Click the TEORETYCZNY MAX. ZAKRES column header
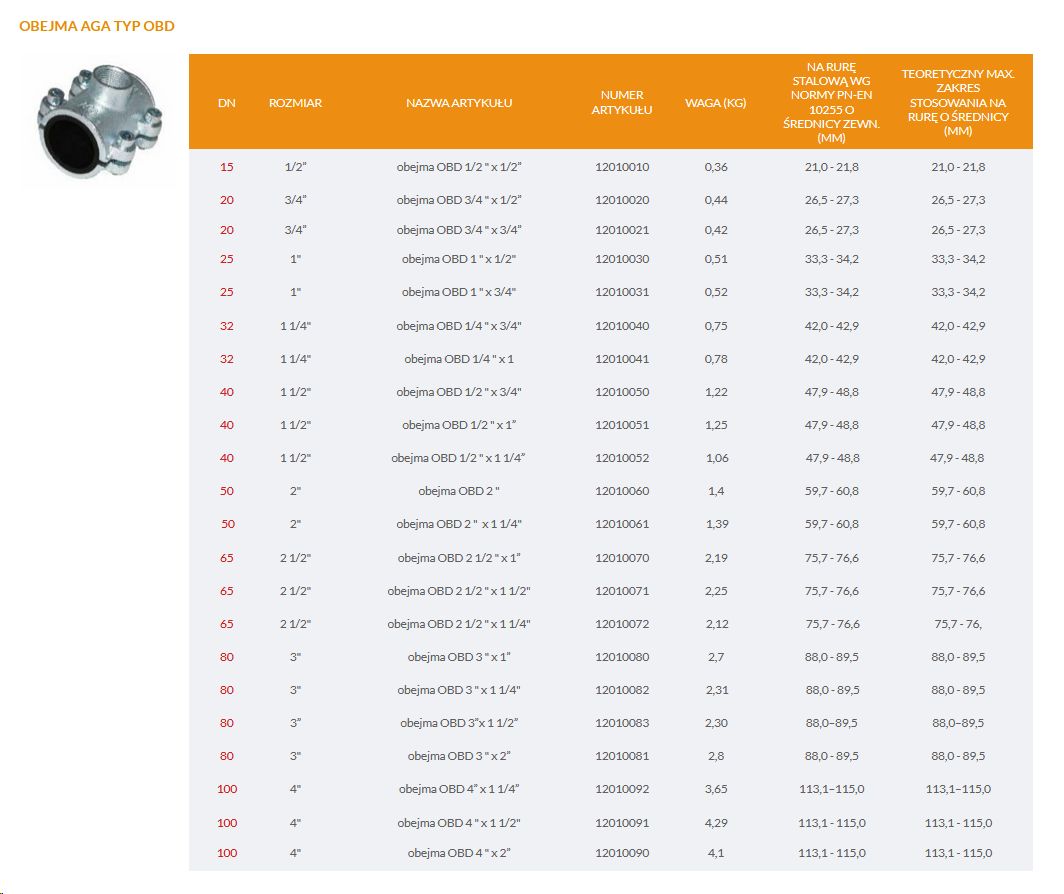1064x894 pixels. [x=957, y=103]
